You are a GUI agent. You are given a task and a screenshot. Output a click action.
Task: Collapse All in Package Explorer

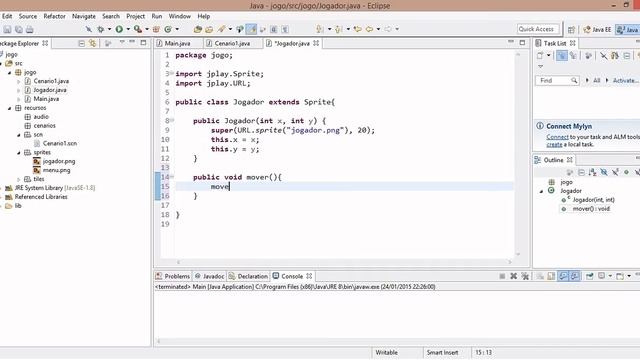click(82, 43)
